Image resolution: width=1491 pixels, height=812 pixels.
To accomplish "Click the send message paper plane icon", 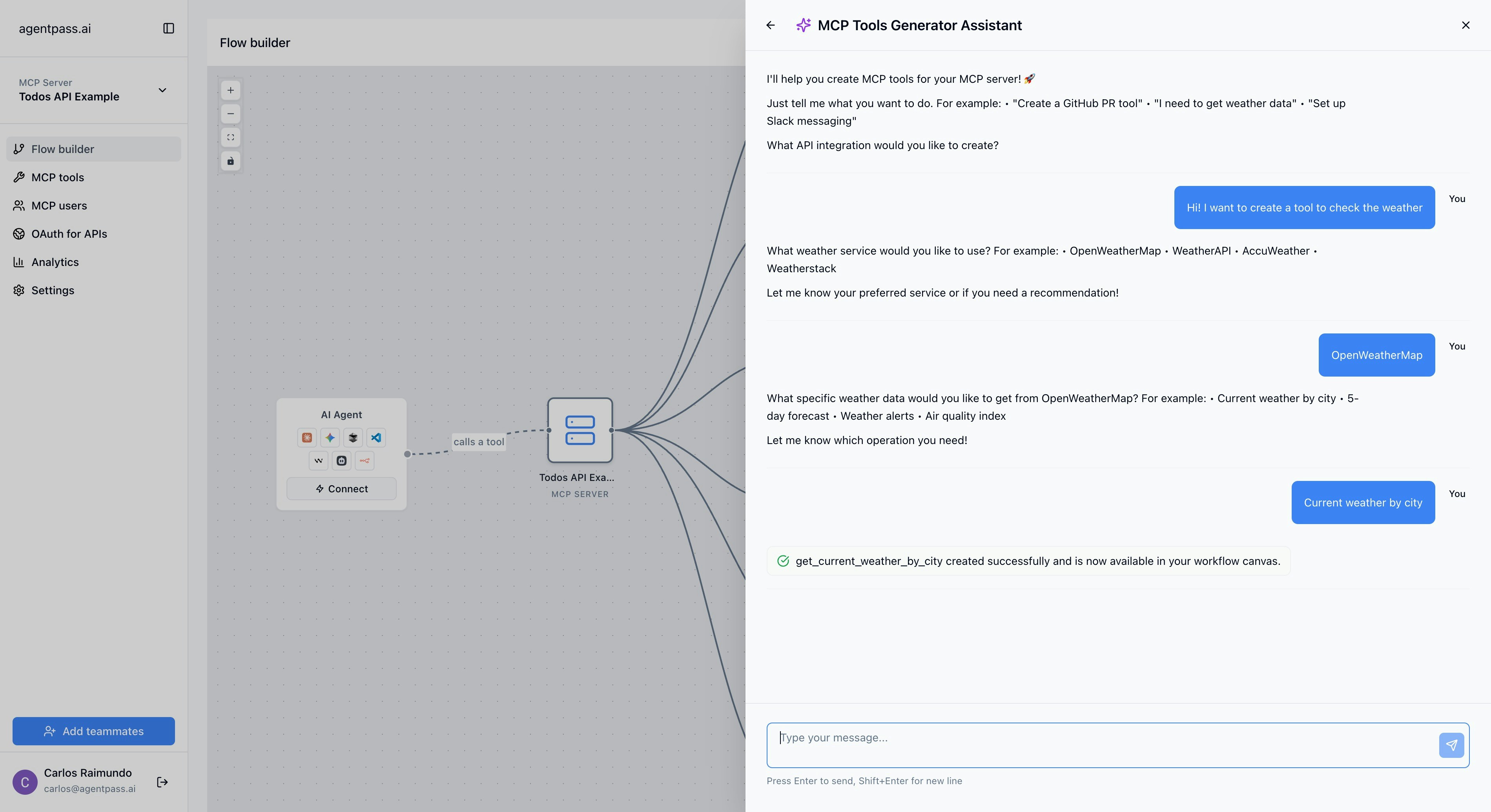I will (x=1451, y=745).
